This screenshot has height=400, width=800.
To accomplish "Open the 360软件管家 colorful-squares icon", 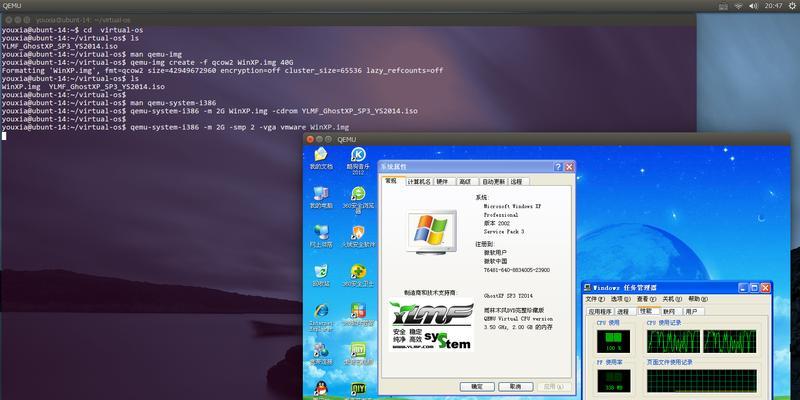I will pos(358,314).
